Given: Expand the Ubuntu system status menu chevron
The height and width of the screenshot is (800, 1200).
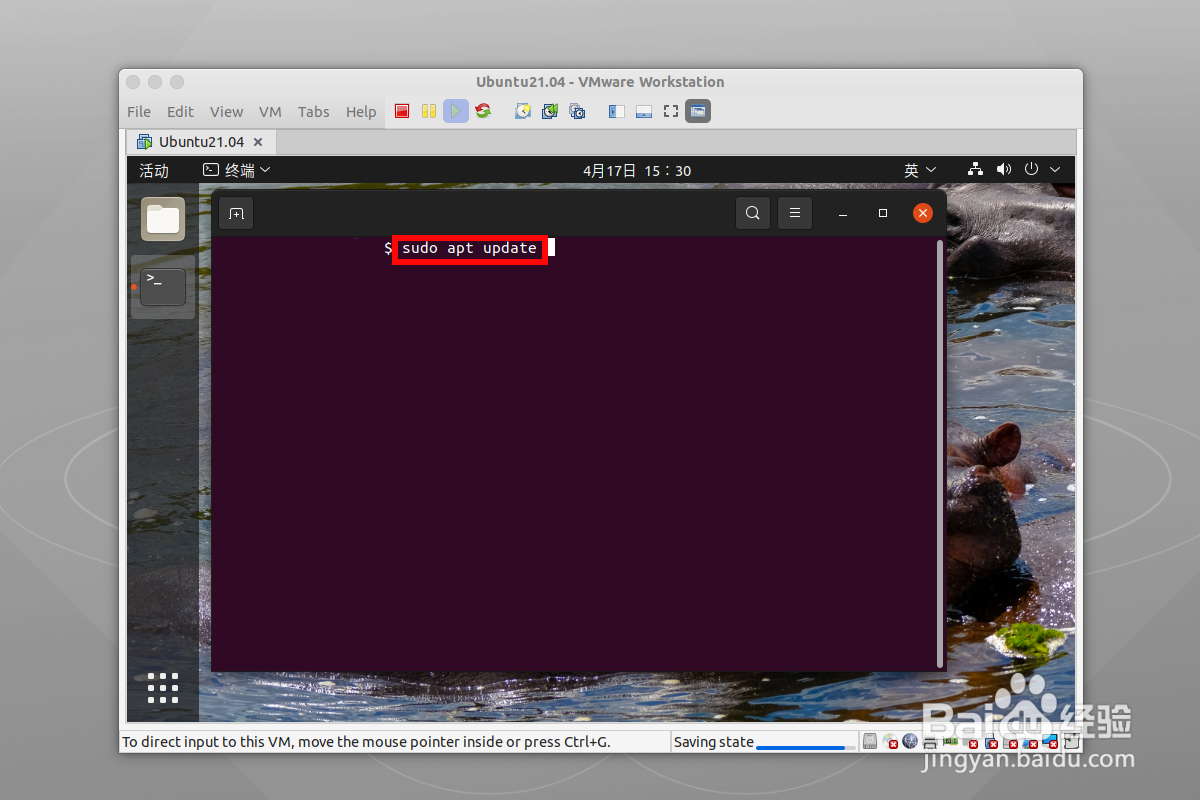Looking at the screenshot, I should [x=1055, y=169].
